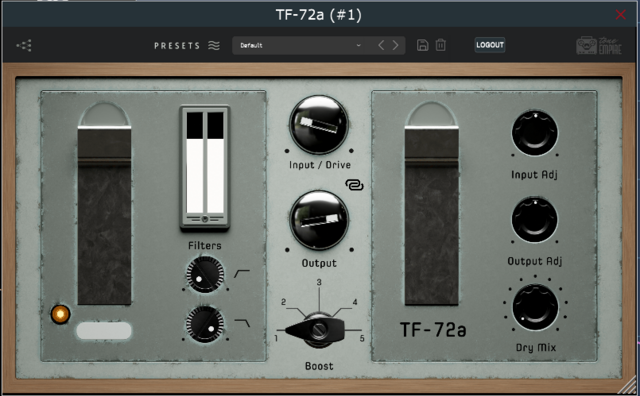Image resolution: width=640 pixels, height=396 pixels.
Task: Click the LOGOUT button
Action: click(x=490, y=45)
